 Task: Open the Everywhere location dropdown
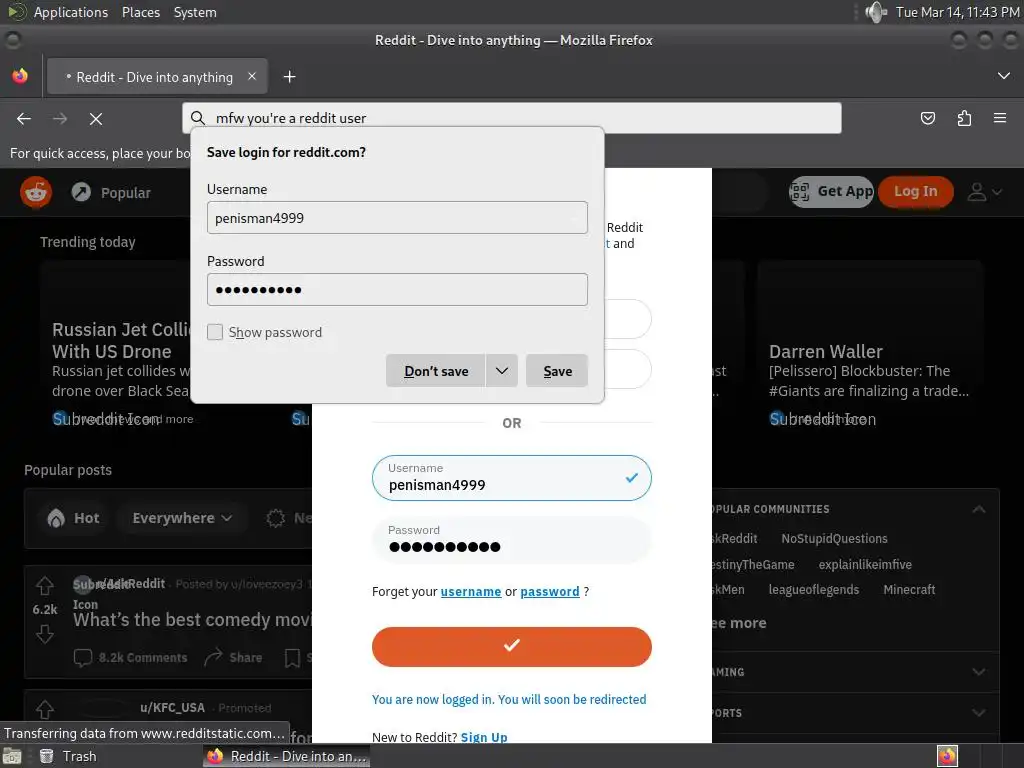pos(182,518)
